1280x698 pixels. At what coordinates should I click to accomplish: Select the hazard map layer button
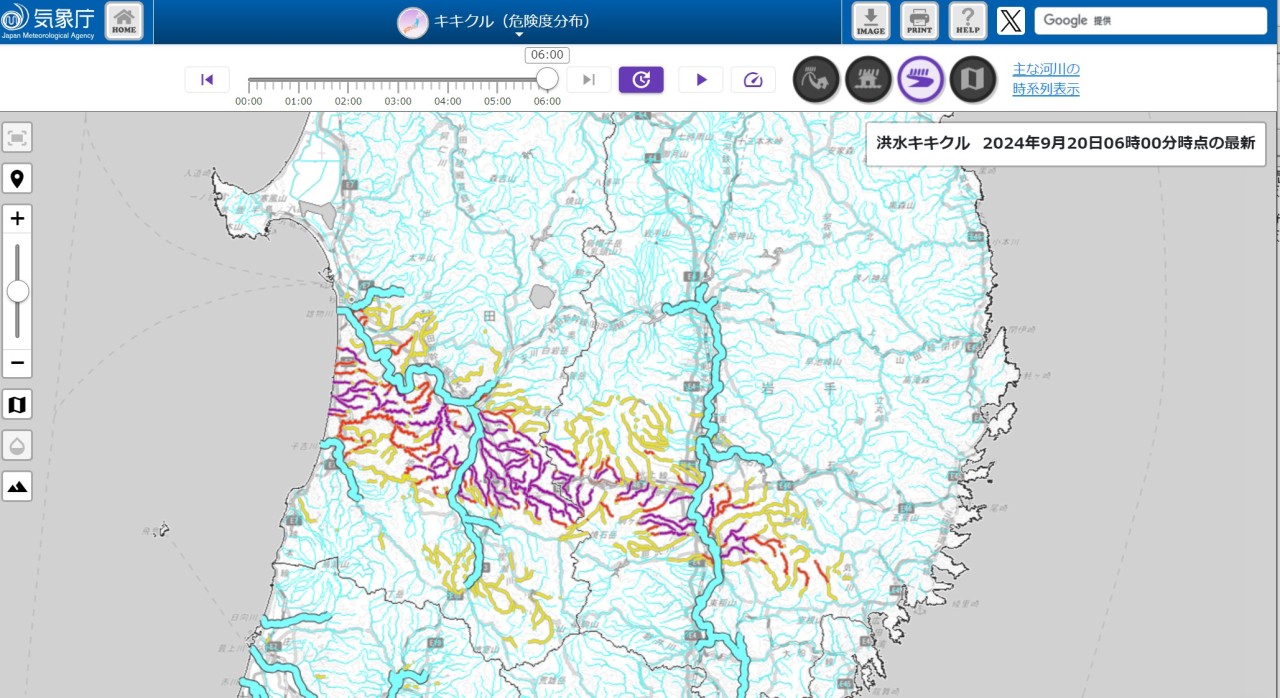click(x=972, y=80)
